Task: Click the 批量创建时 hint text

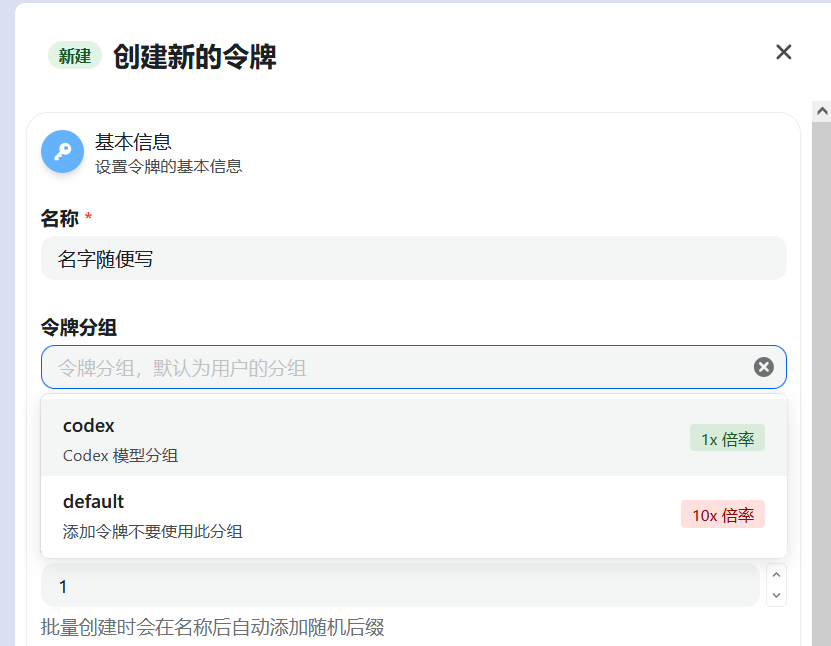Action: [212, 627]
